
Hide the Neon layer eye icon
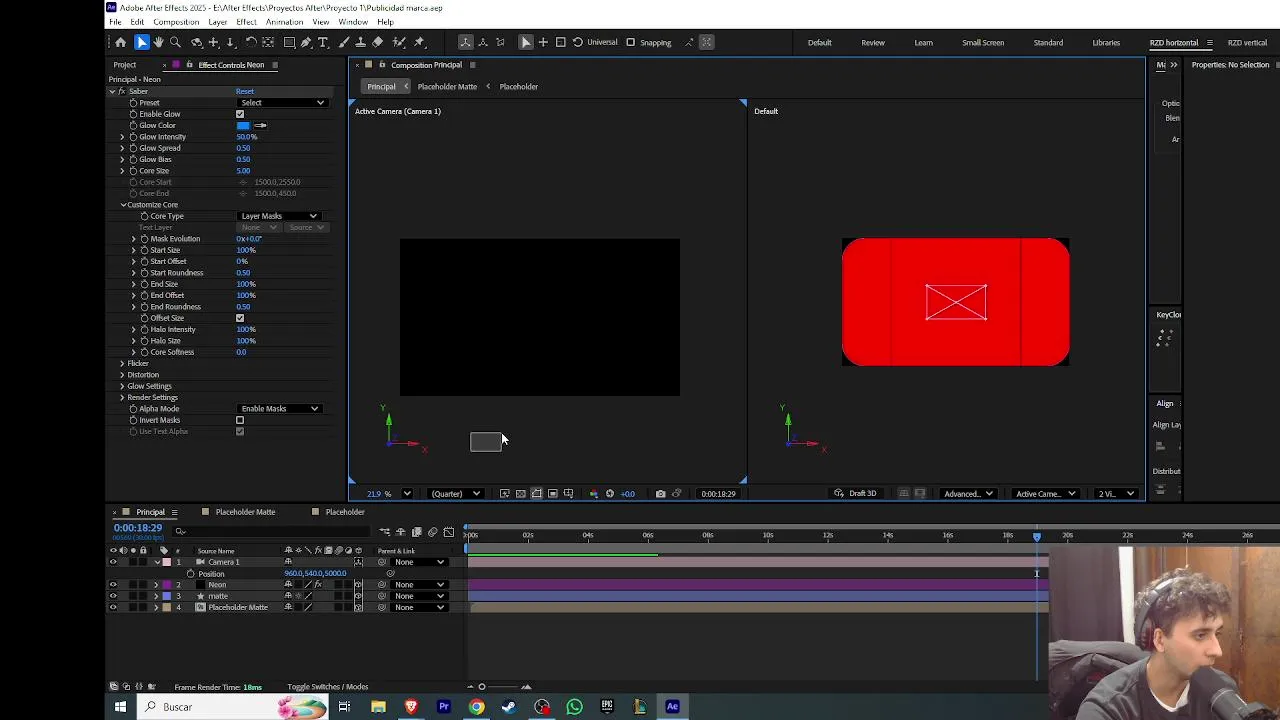coord(113,585)
